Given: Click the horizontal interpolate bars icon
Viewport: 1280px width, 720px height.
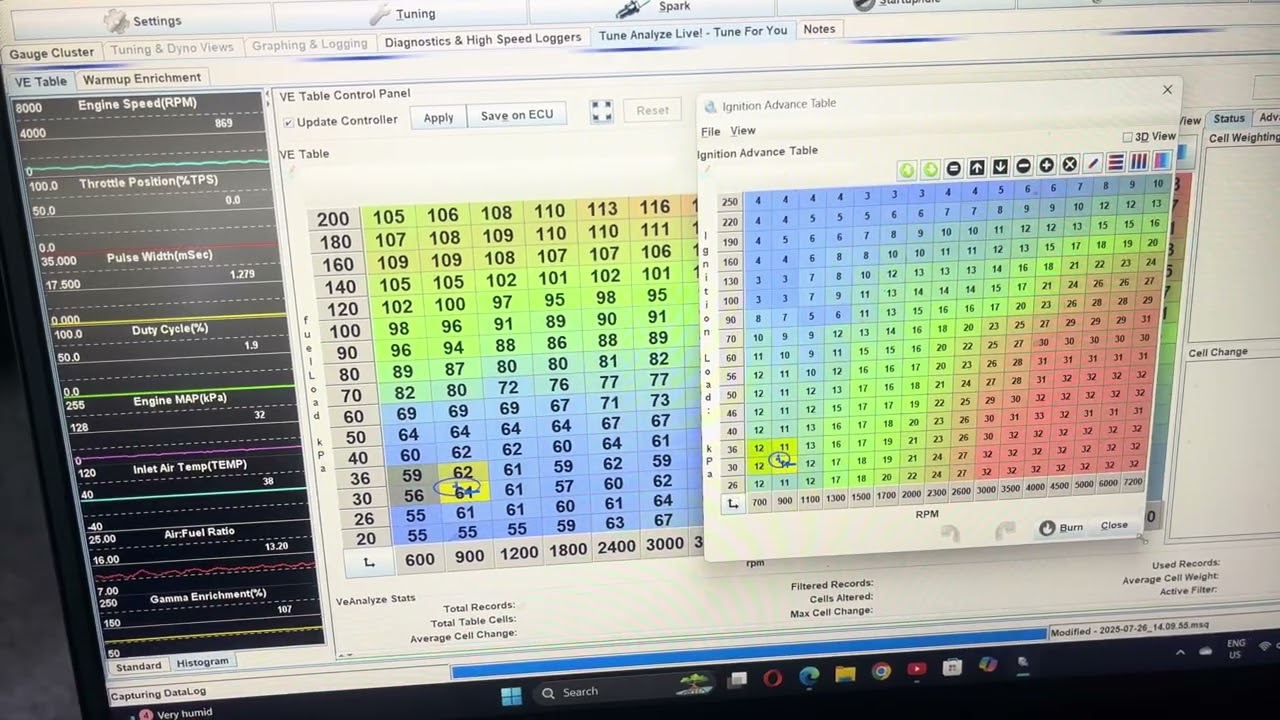Looking at the screenshot, I should click(1116, 162).
